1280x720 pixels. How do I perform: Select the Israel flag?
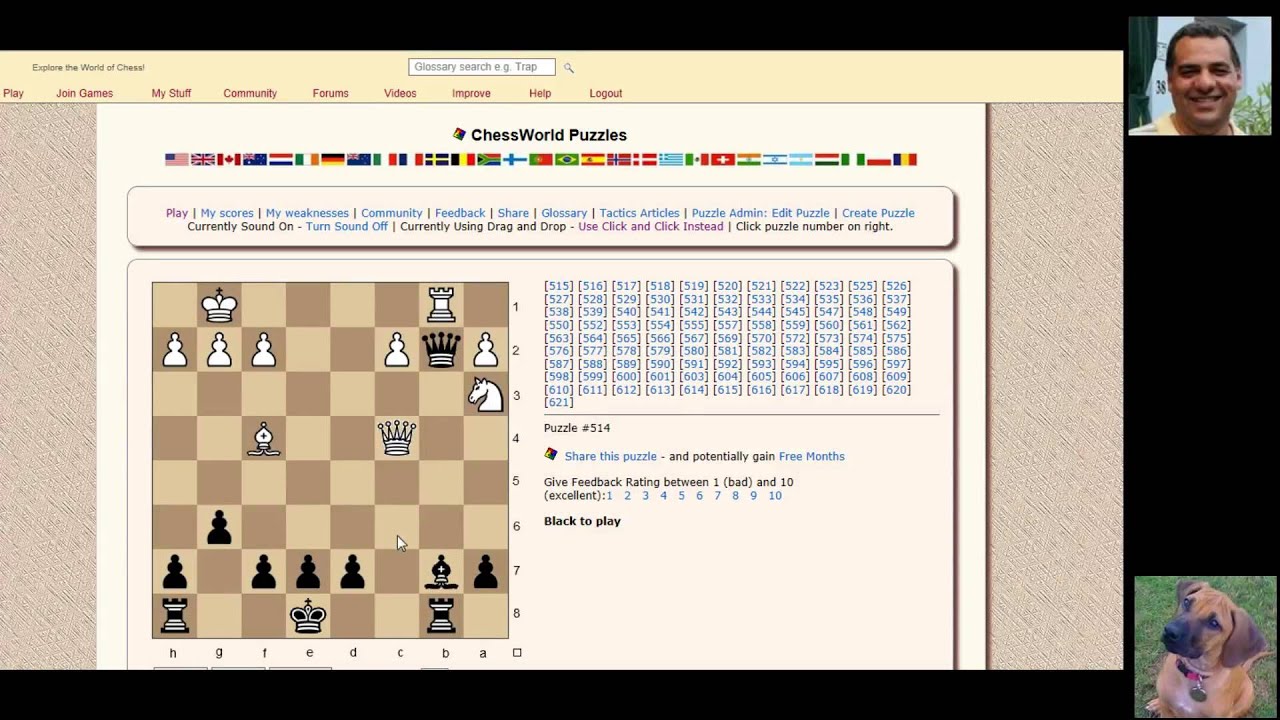[775, 160]
